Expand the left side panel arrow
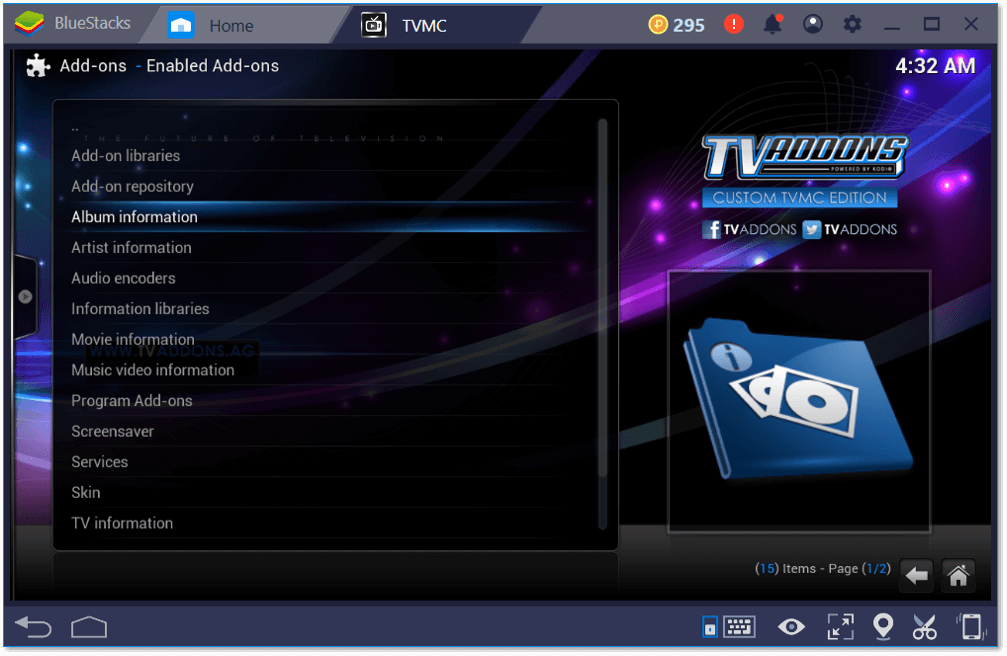Viewport: 1007px width, 656px height. tap(25, 297)
